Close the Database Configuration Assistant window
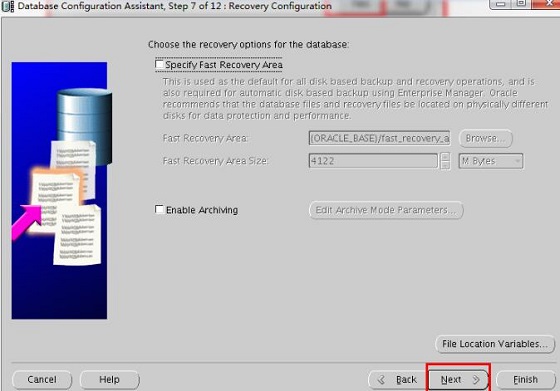The width and height of the screenshot is (560, 391). pos(546,4)
